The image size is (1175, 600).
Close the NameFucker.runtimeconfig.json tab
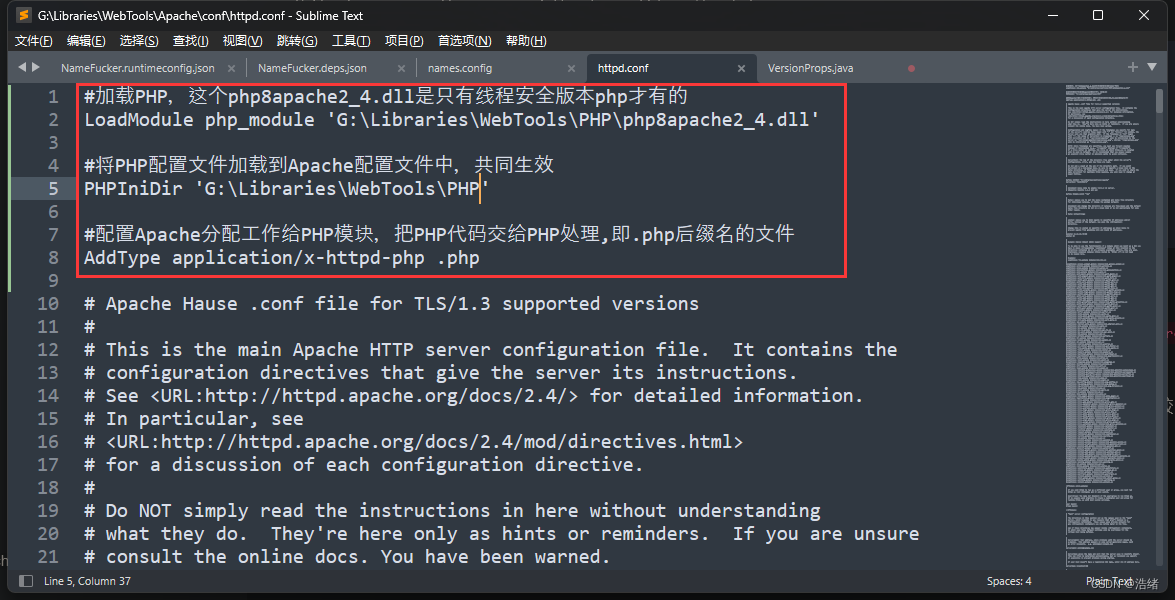[231, 68]
